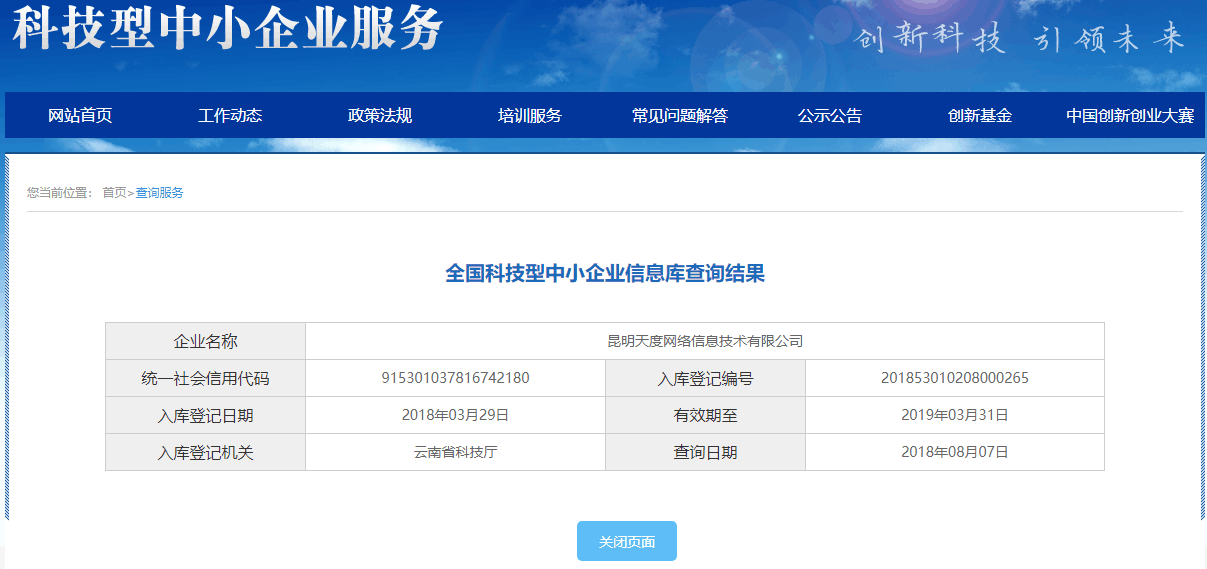The width and height of the screenshot is (1207, 569).
Task: Click the credit code 915301037816742180
Action: pyautogui.click(x=455, y=378)
